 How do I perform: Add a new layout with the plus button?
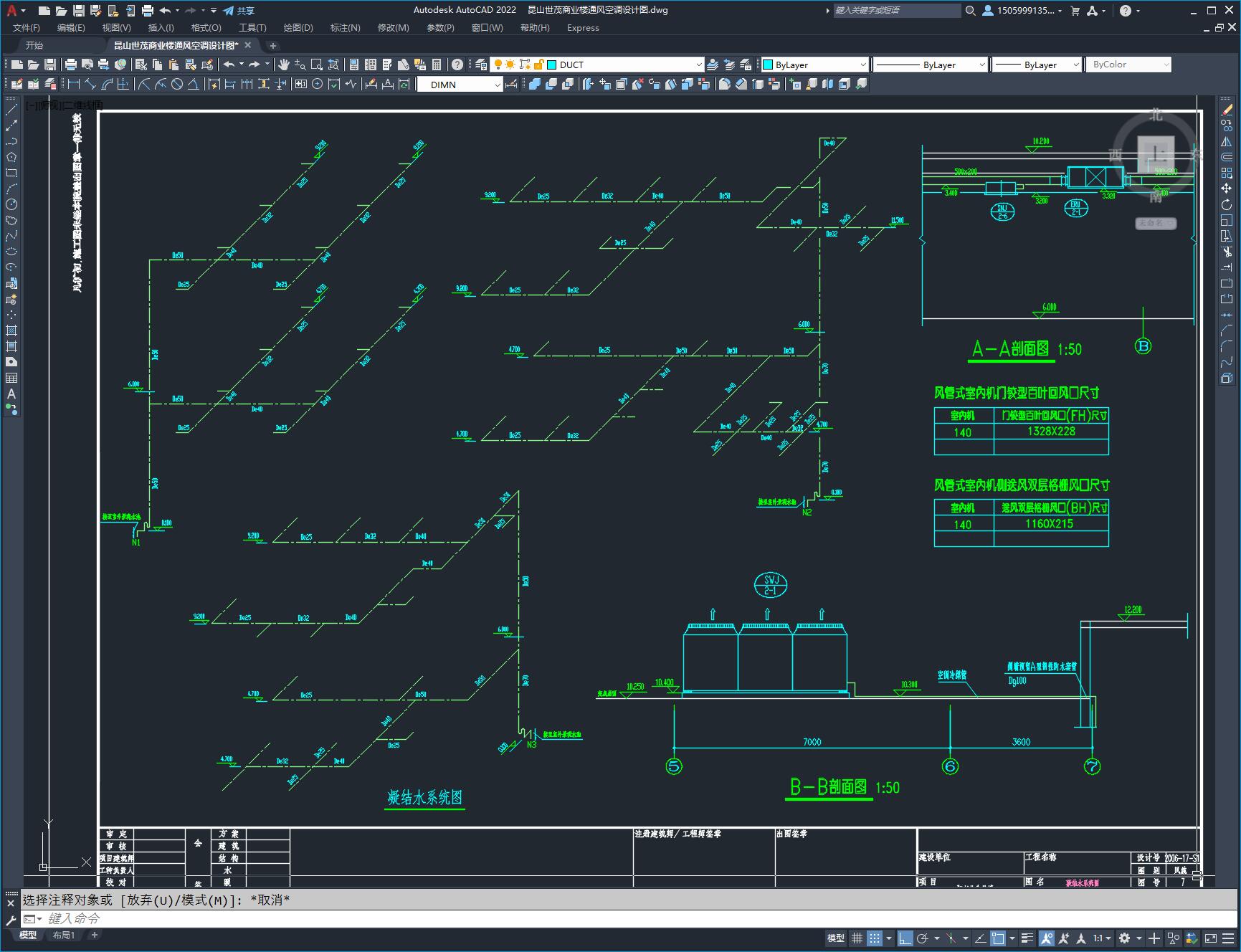[x=94, y=935]
